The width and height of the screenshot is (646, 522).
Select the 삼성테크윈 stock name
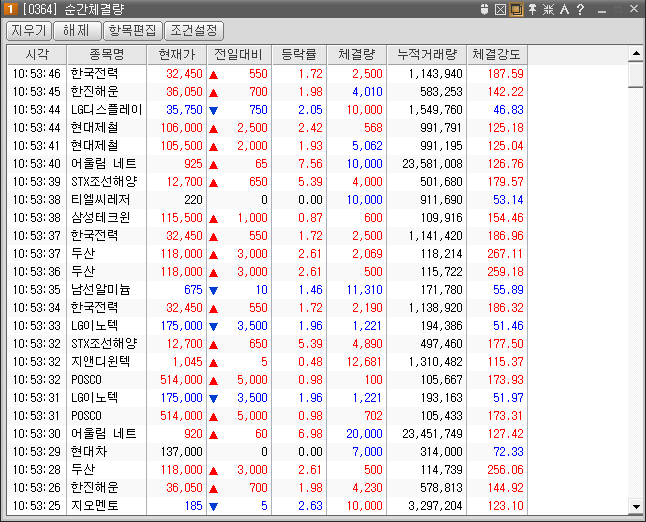[101, 218]
